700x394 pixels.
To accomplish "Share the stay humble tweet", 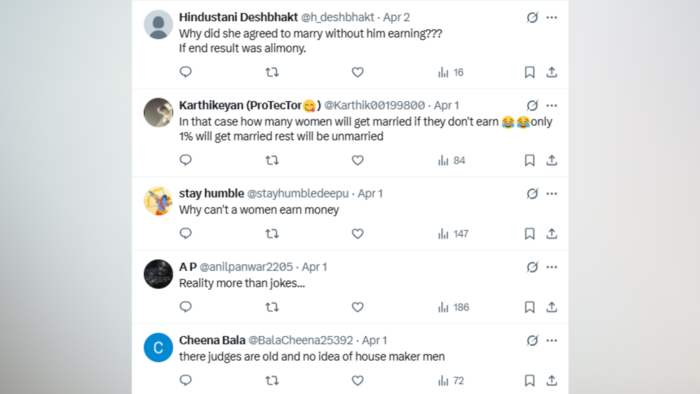I will [x=552, y=234].
